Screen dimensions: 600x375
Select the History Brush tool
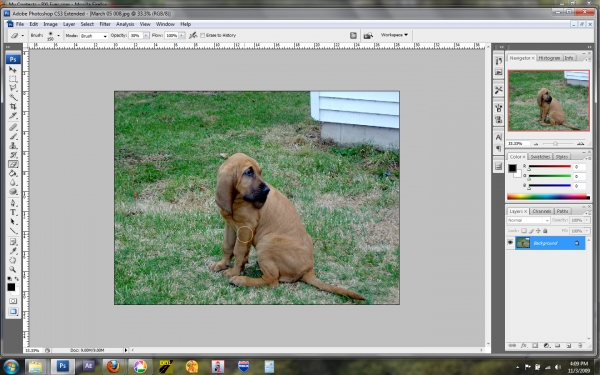[x=13, y=155]
